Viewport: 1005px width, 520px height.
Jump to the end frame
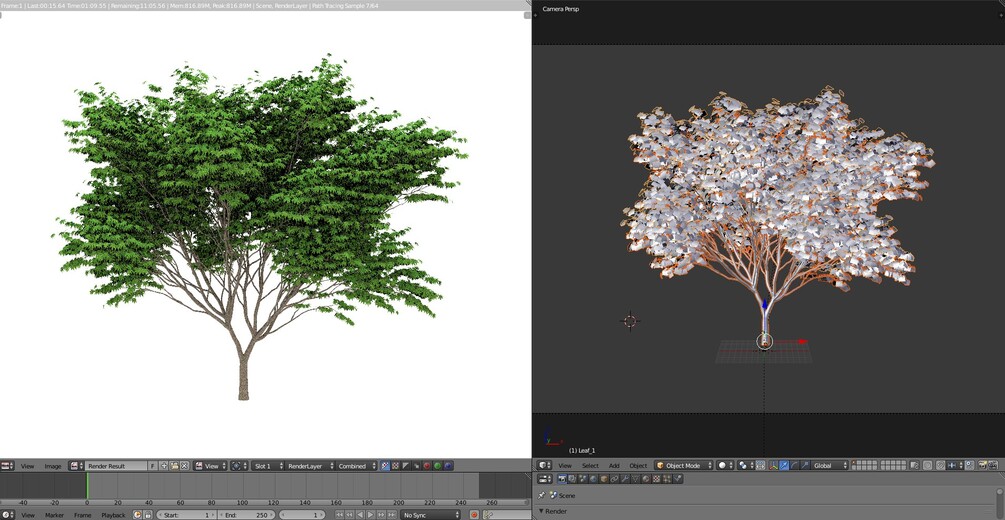[392, 515]
